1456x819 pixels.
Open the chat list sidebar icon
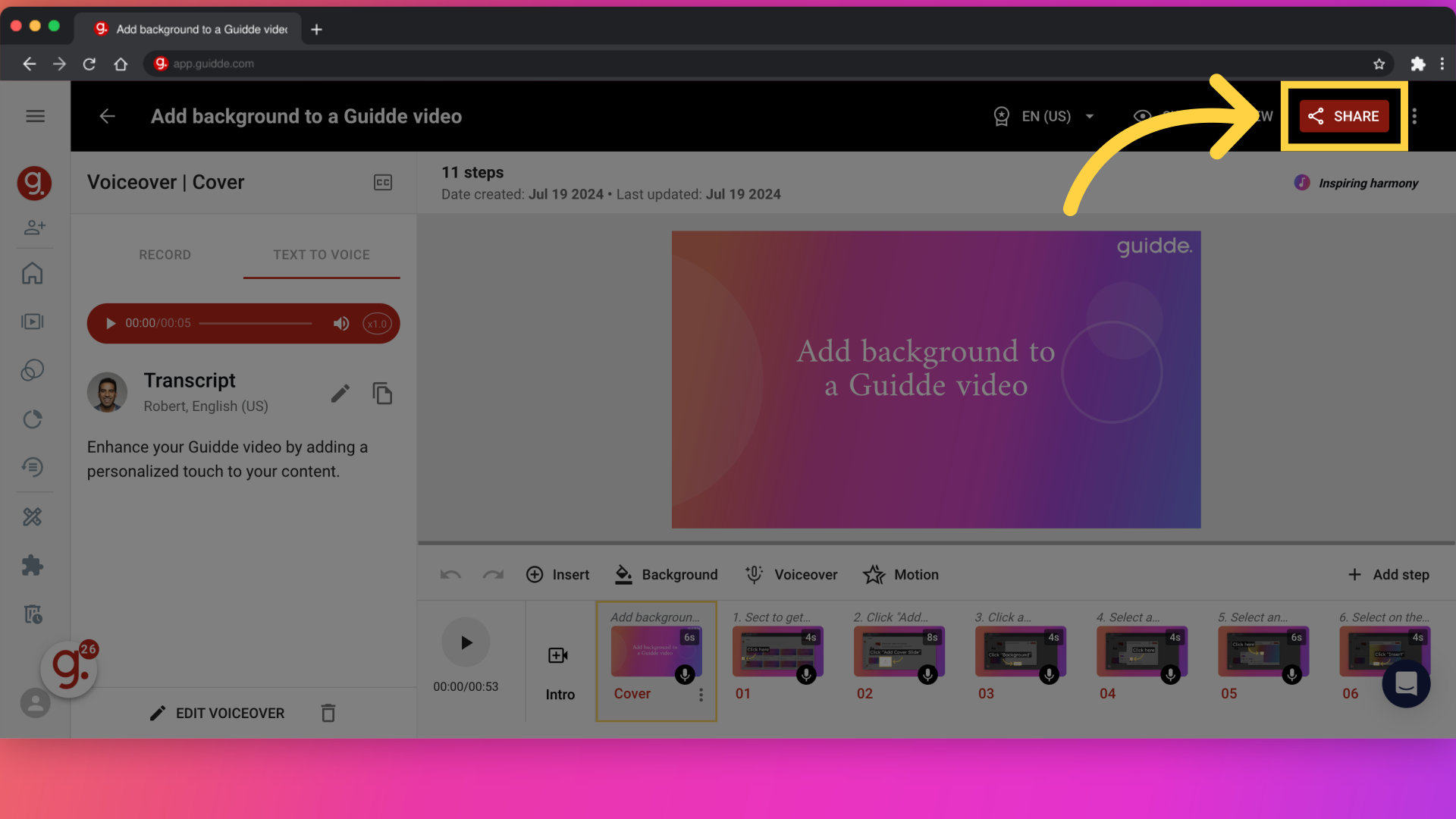(x=33, y=467)
